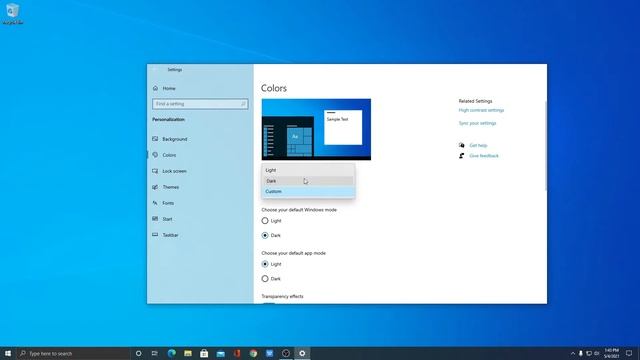
Task: Open the blue app icon next to Chrome
Action: pos(269,353)
